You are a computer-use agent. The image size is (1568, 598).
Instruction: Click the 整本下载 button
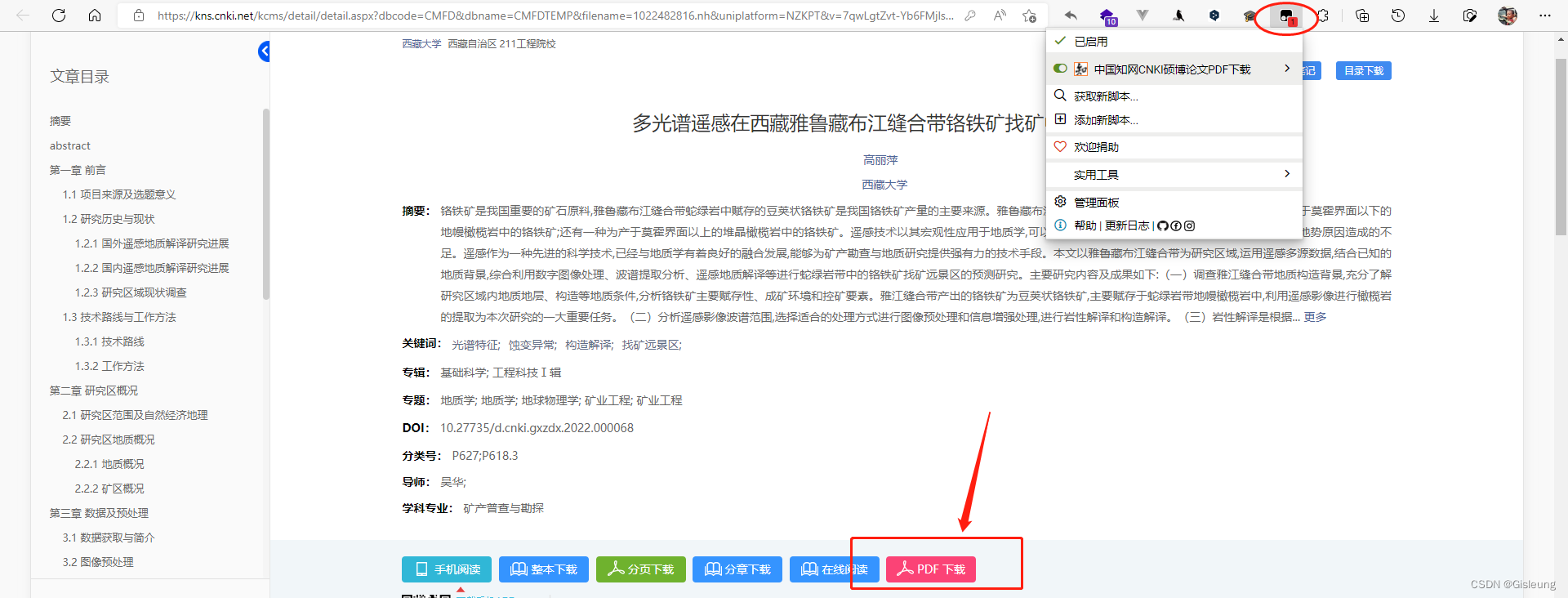[x=544, y=569]
